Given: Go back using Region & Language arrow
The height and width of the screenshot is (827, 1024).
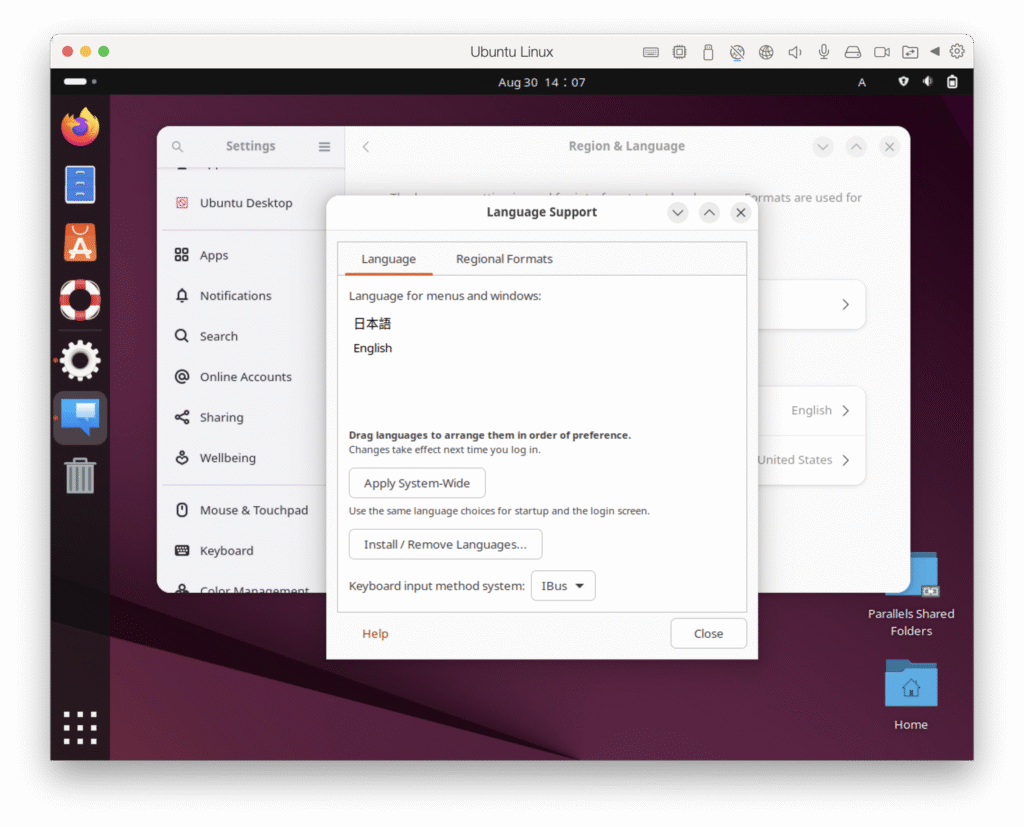Looking at the screenshot, I should (366, 146).
